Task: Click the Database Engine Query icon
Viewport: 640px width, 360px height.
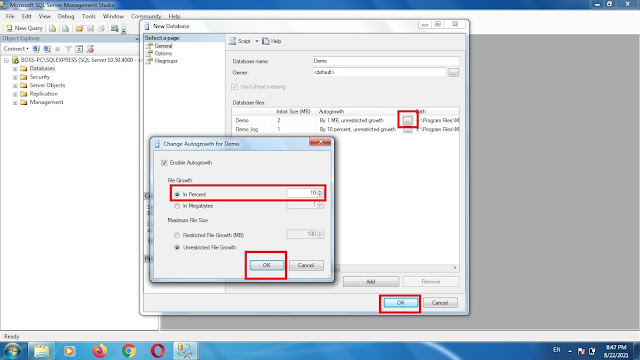Action: pos(53,28)
